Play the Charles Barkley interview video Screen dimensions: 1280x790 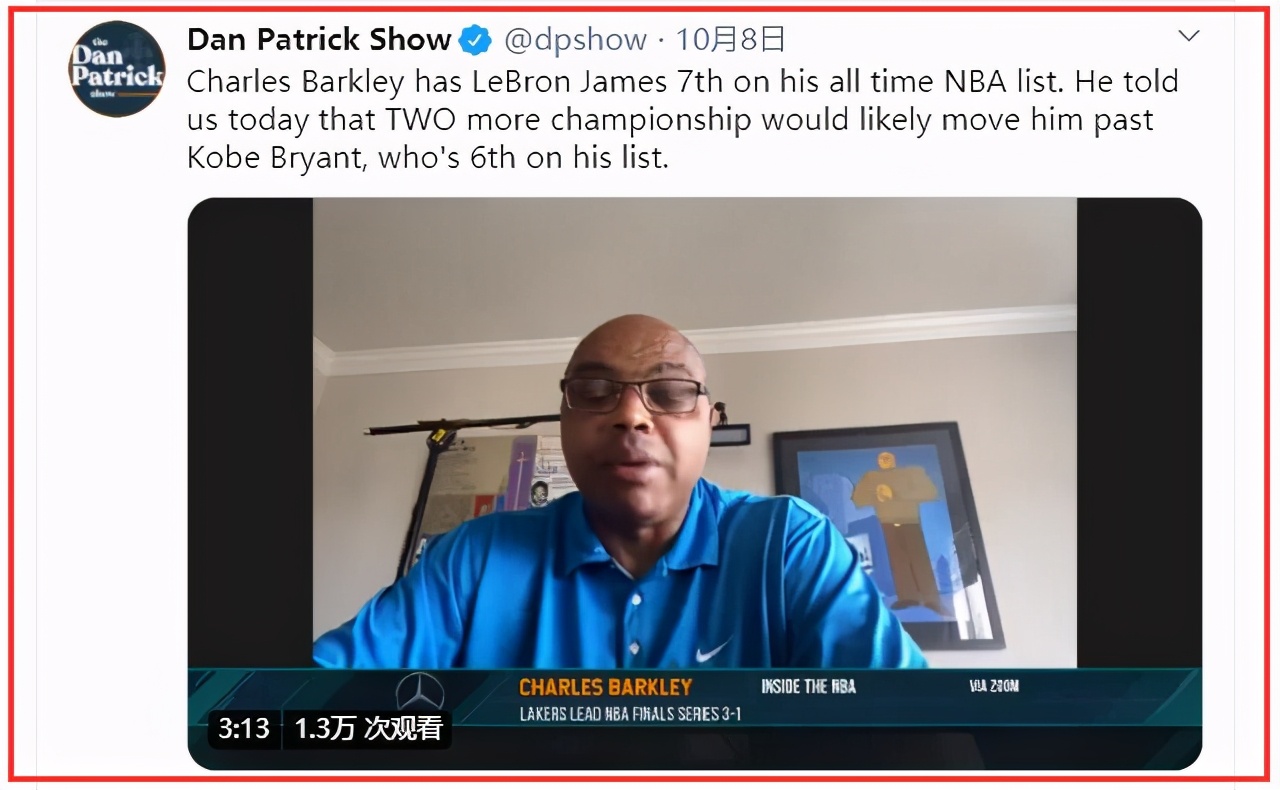click(x=695, y=484)
